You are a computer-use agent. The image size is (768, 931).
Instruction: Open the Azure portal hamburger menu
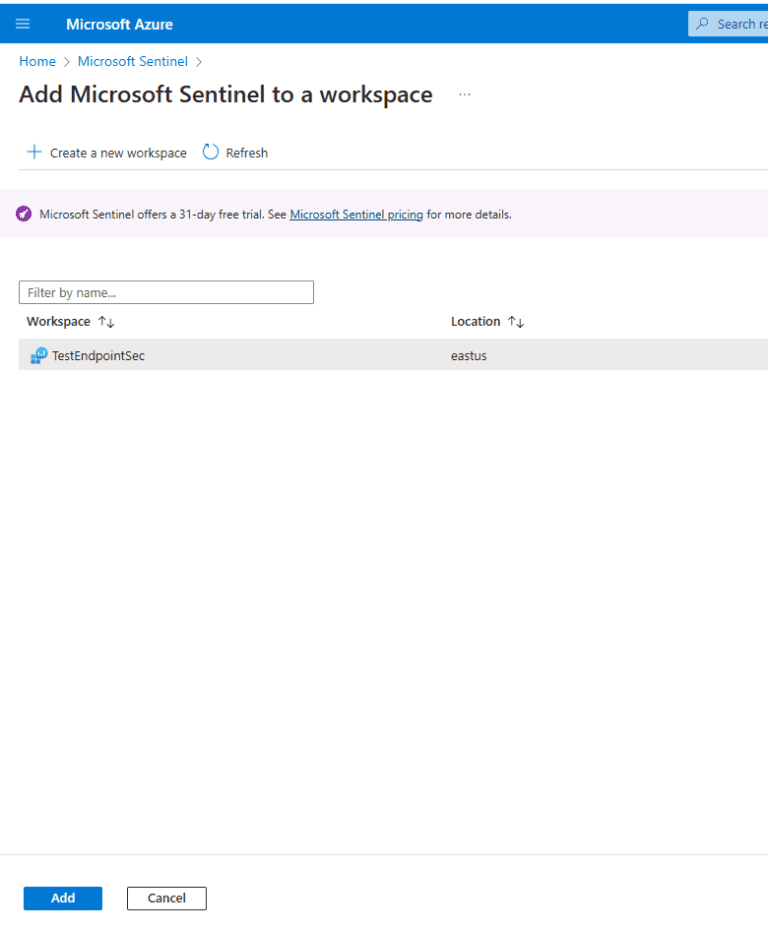coord(23,23)
